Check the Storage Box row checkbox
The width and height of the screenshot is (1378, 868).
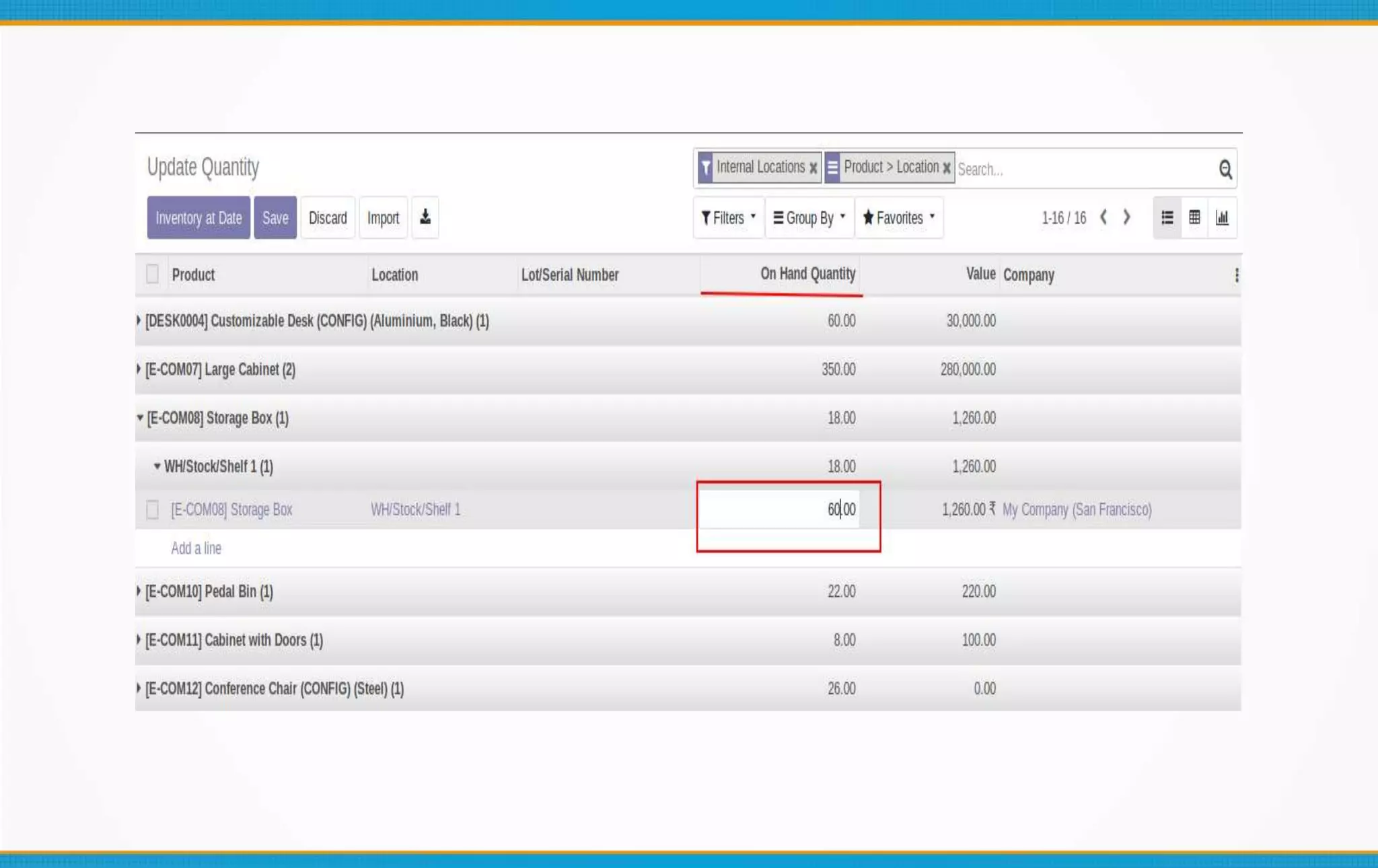153,509
